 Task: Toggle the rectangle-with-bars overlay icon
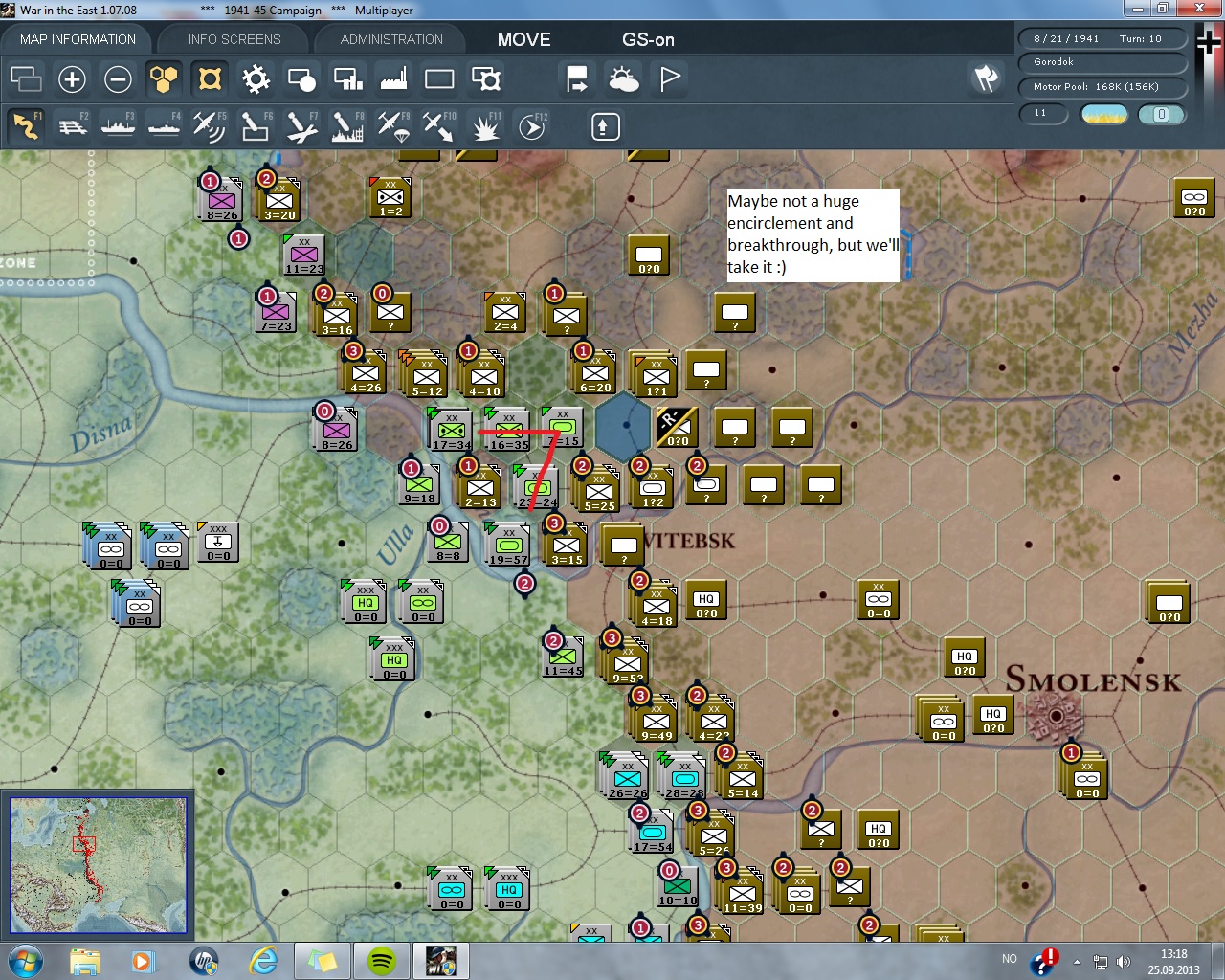(347, 78)
